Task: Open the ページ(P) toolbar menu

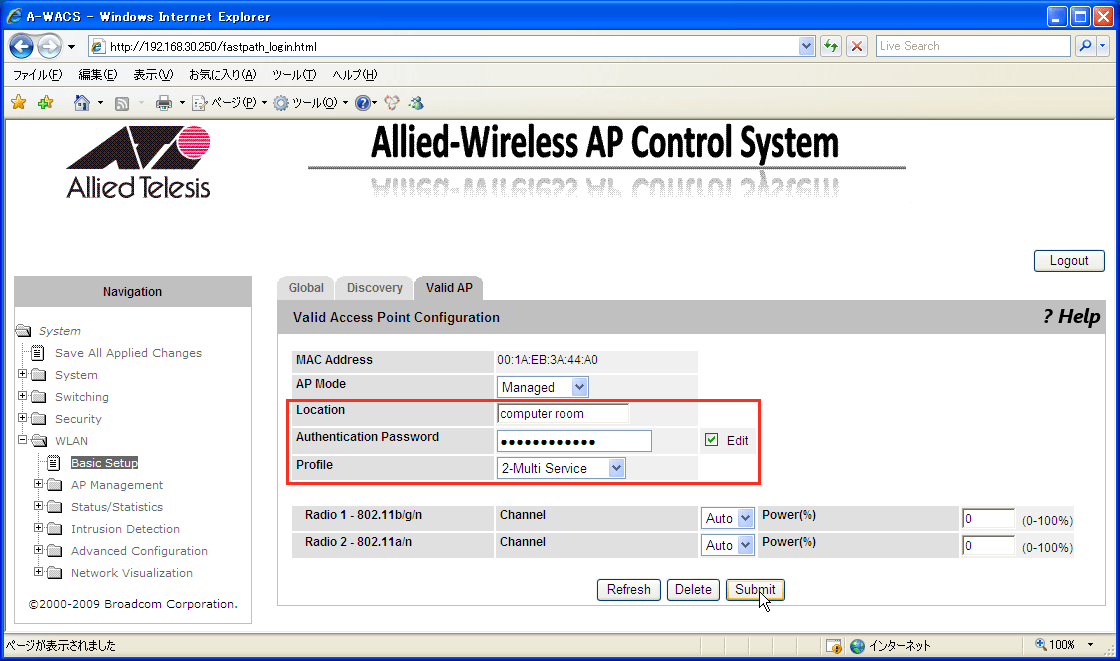Action: click(229, 103)
